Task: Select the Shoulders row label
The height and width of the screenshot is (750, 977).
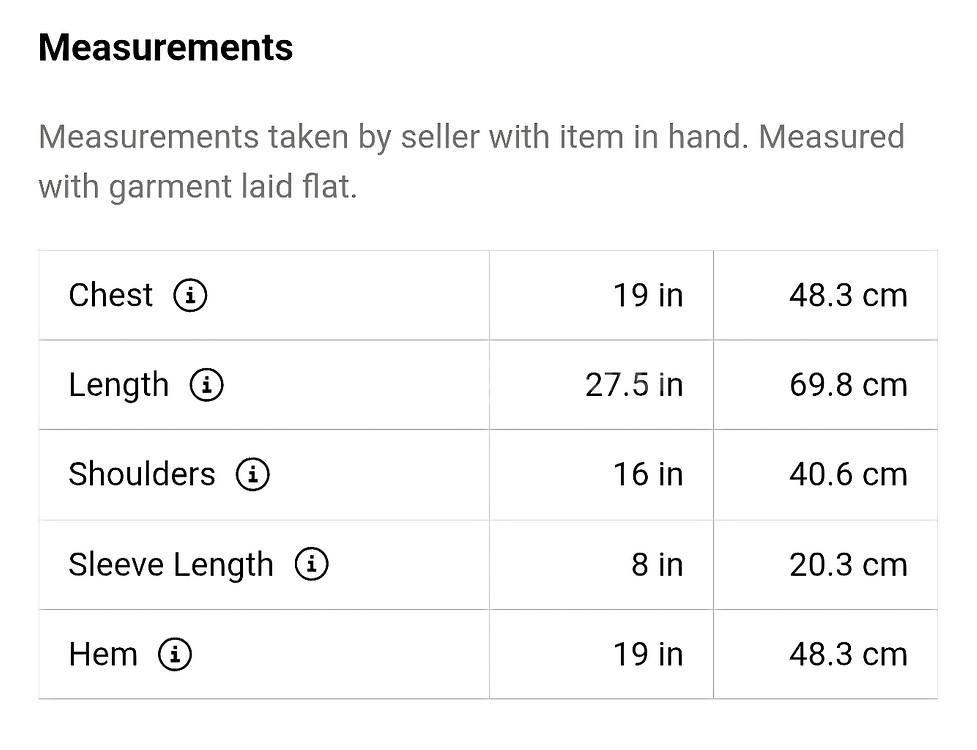Action: 142,474
